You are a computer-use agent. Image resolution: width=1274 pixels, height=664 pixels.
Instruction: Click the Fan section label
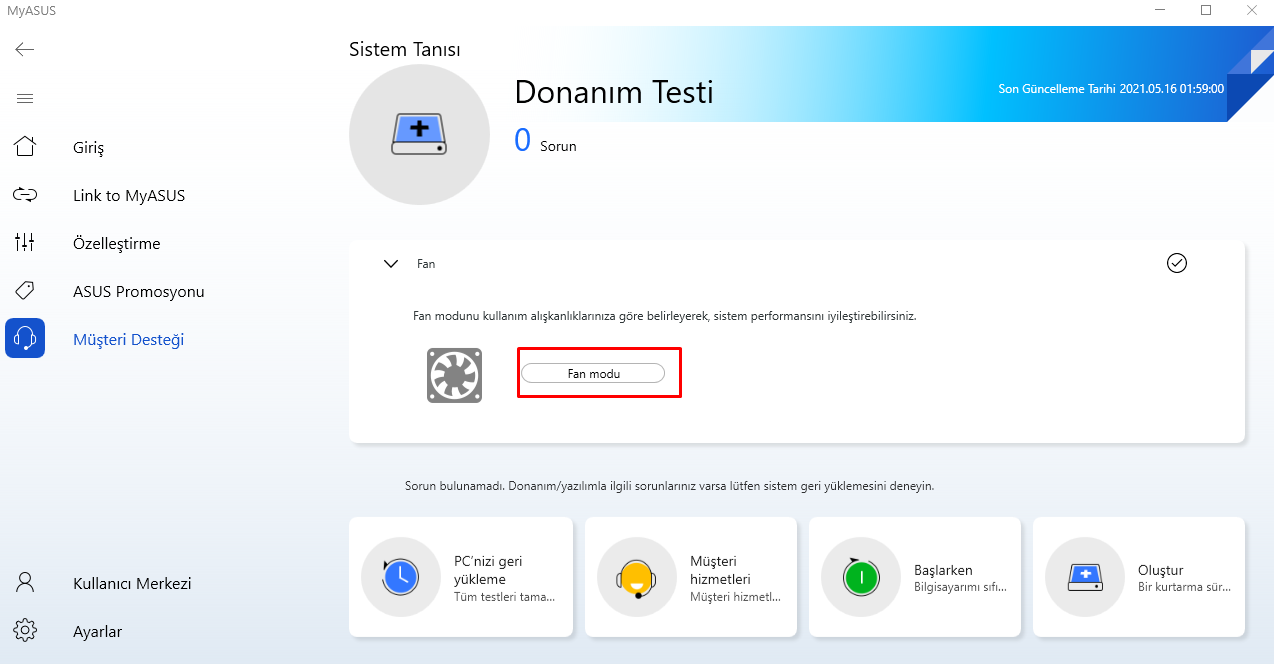(426, 264)
